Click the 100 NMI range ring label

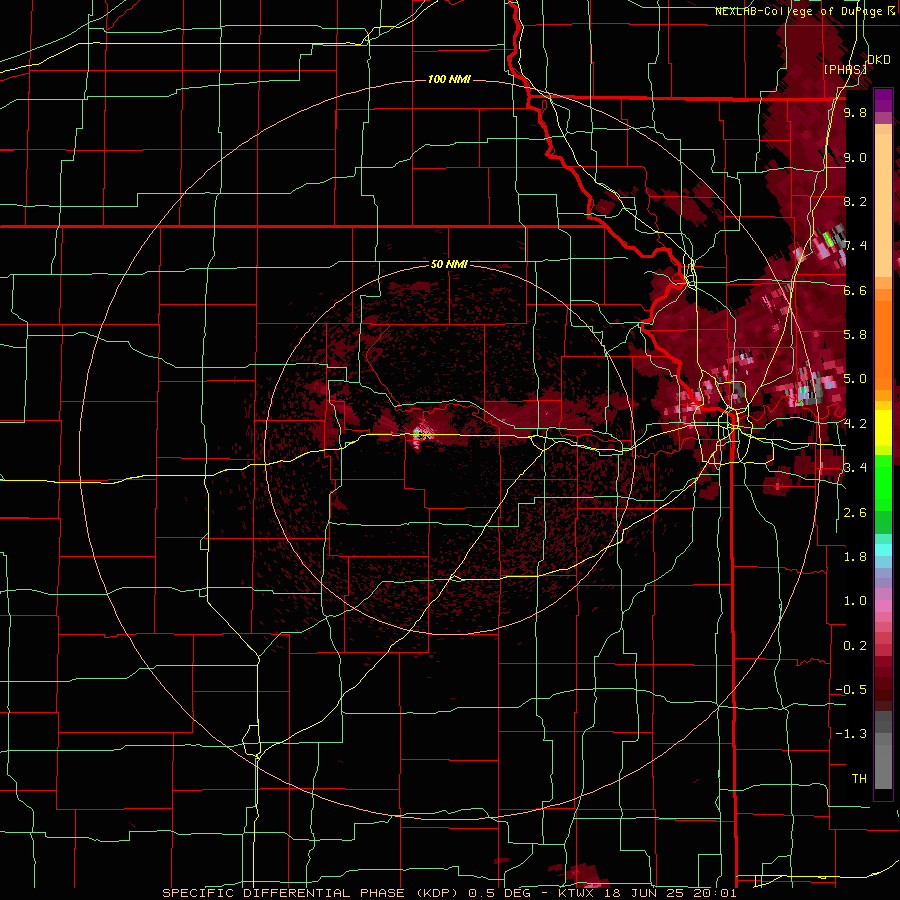(449, 79)
